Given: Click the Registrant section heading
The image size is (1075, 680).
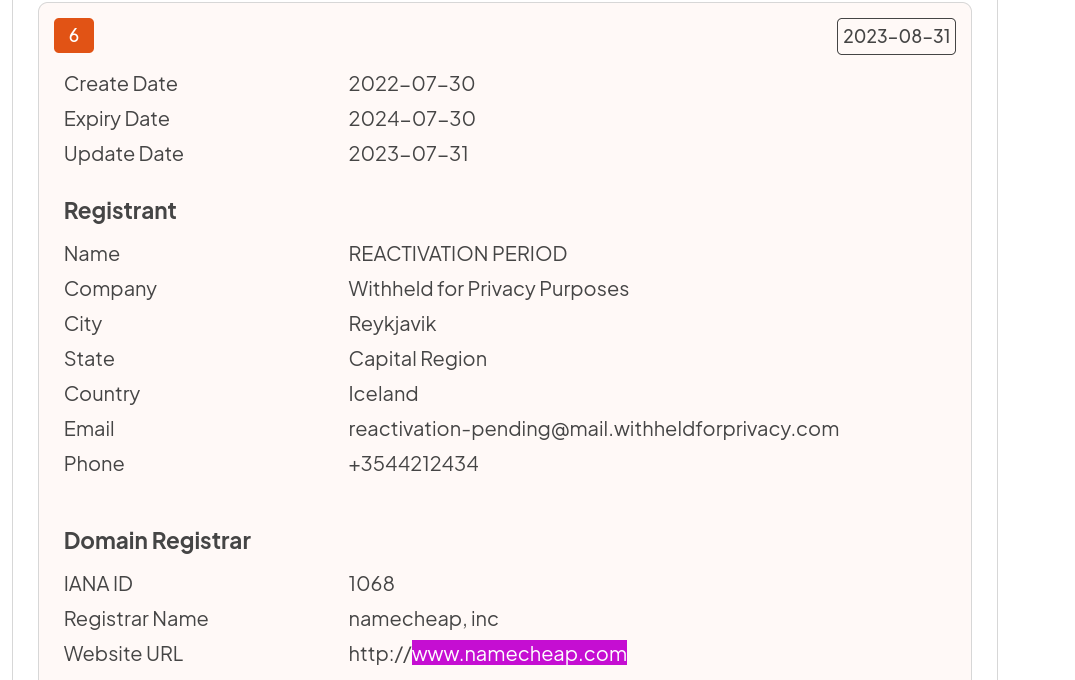Looking at the screenshot, I should point(120,211).
